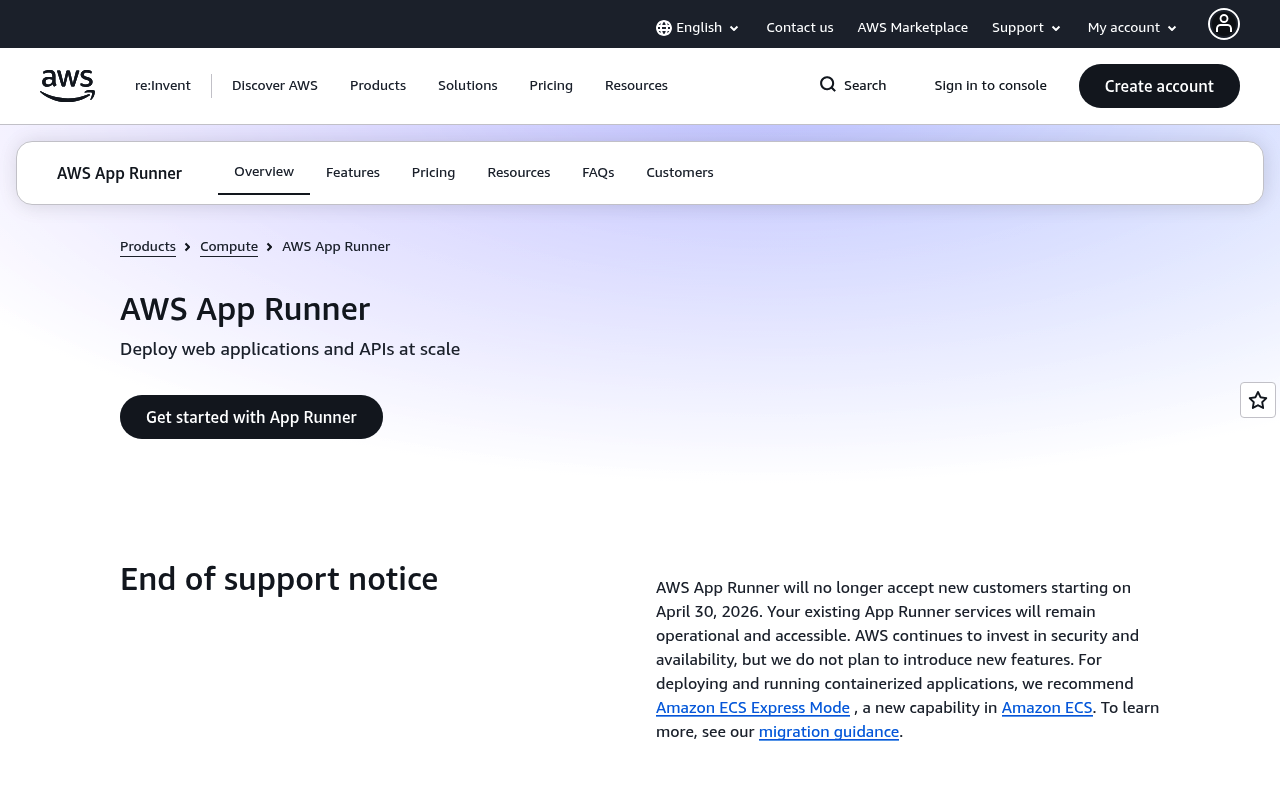The width and height of the screenshot is (1280, 800).
Task: Switch to the App Runner Resources tab
Action: tap(519, 172)
